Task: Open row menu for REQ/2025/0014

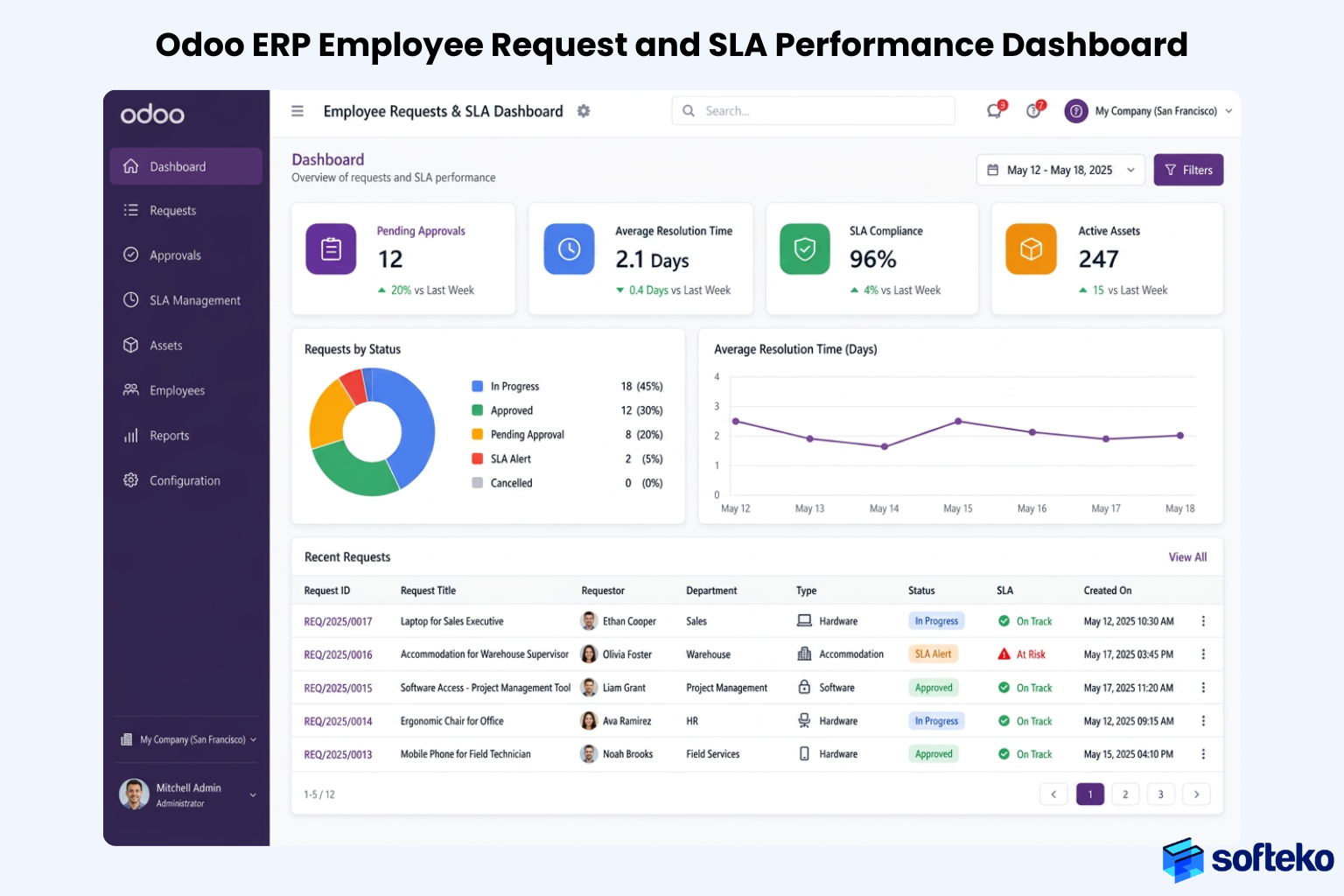Action: coord(1203,721)
